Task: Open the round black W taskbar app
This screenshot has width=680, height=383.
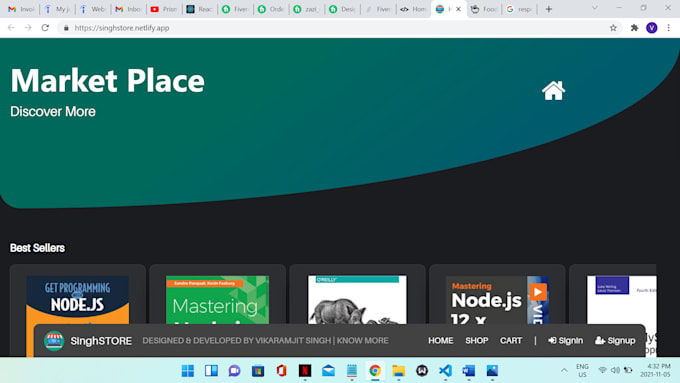Action: click(x=422, y=371)
